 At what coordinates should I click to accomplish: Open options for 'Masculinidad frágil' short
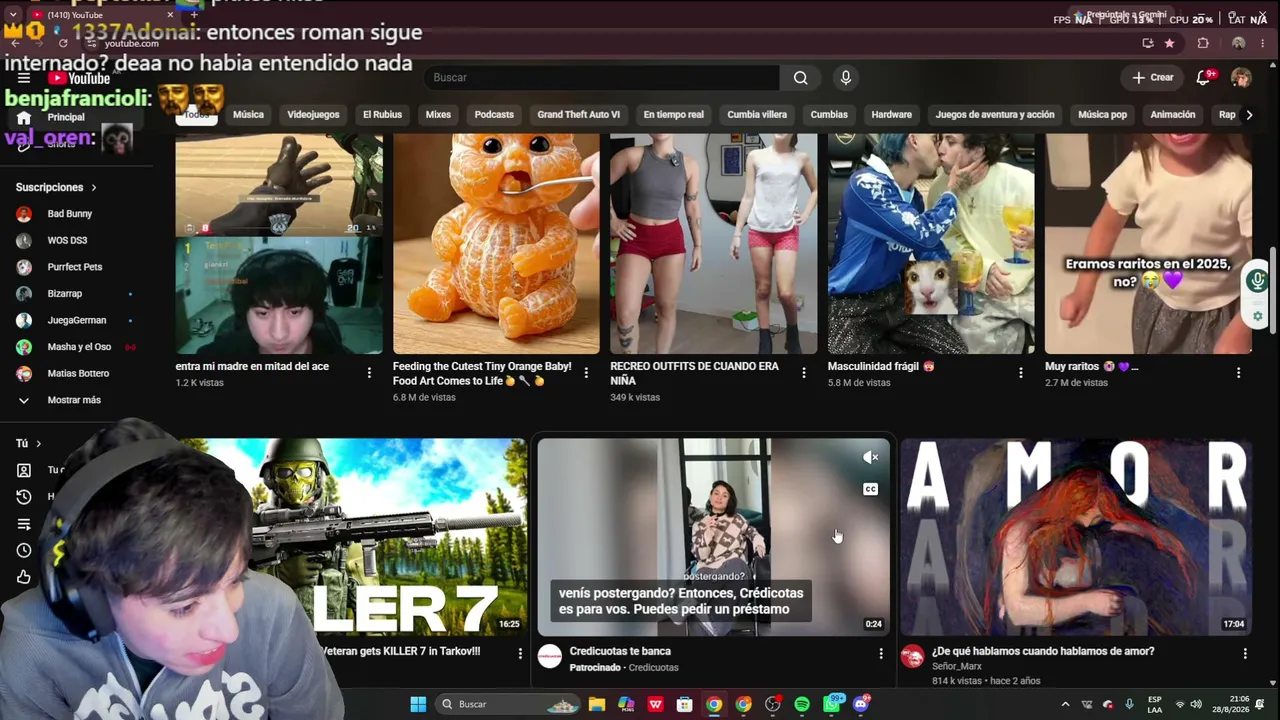1021,373
